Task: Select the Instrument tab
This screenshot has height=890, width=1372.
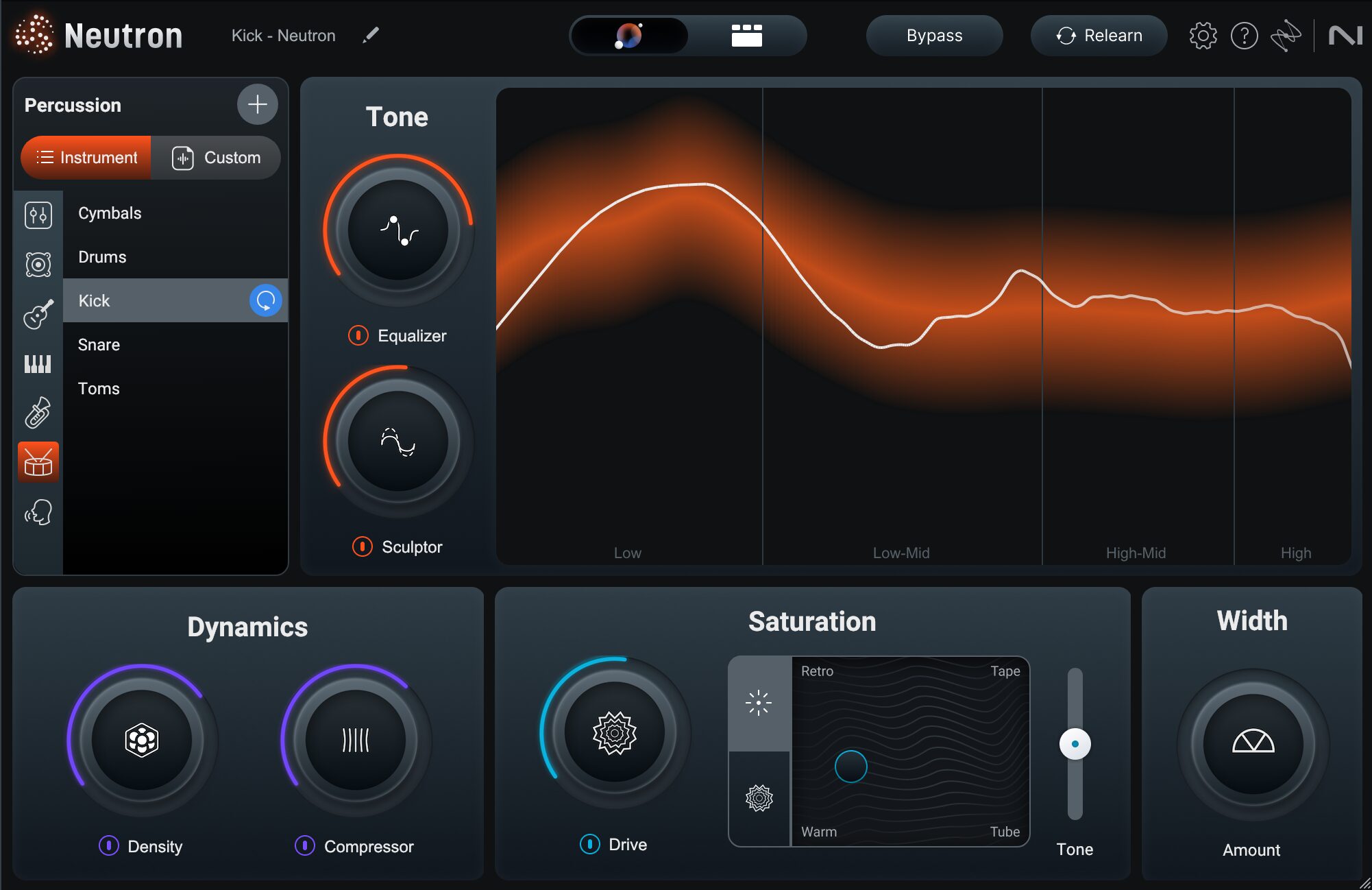Action: click(86, 158)
